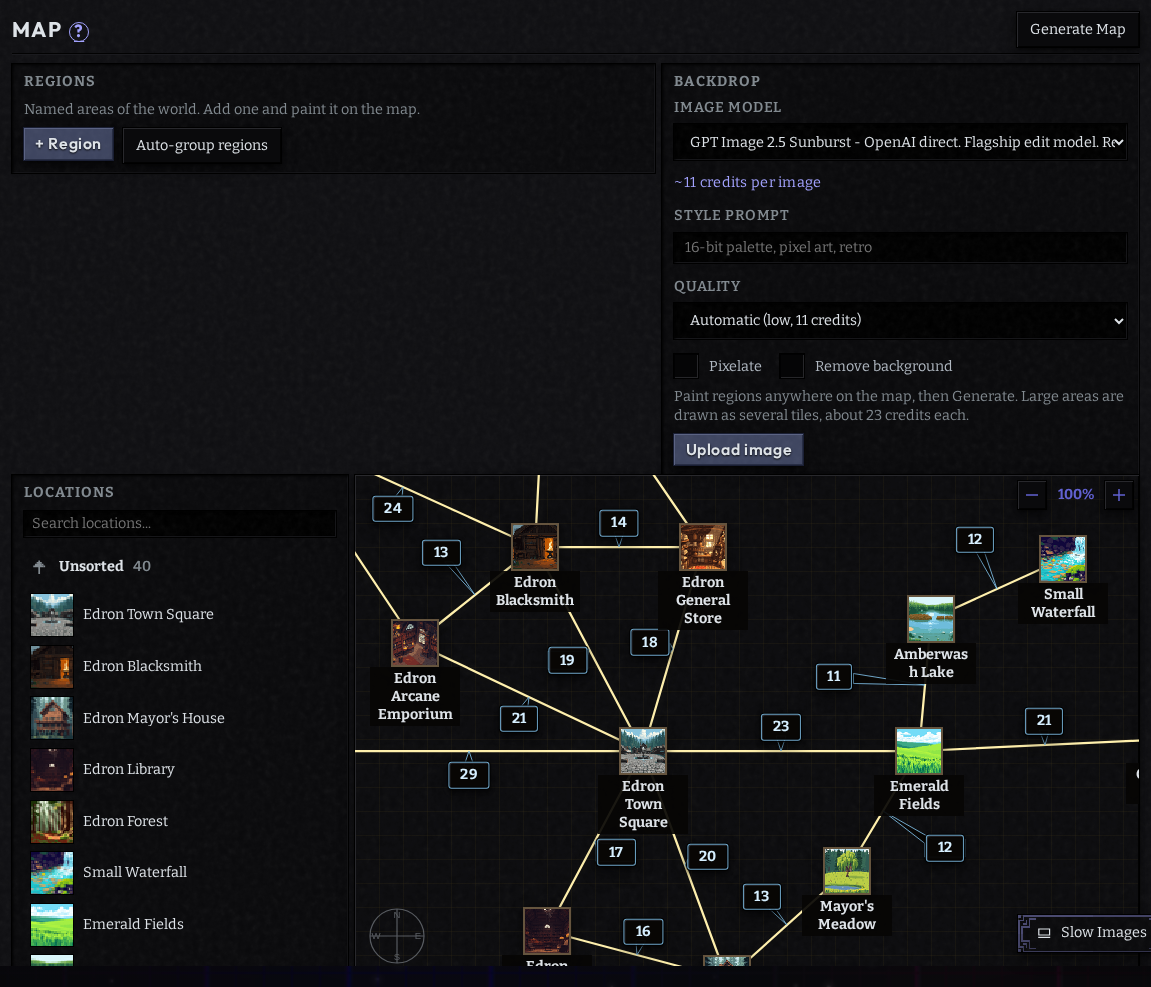This screenshot has width=1151, height=987.
Task: Select Edron Blacksmith in locations list
Action: pyautogui.click(x=180, y=666)
